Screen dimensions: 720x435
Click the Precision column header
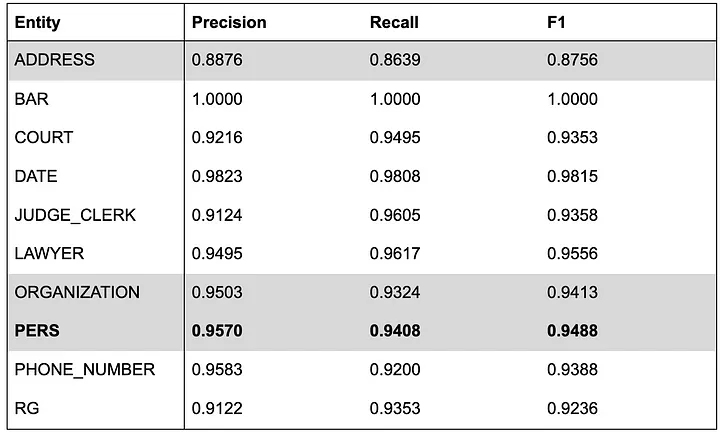[x=229, y=23]
